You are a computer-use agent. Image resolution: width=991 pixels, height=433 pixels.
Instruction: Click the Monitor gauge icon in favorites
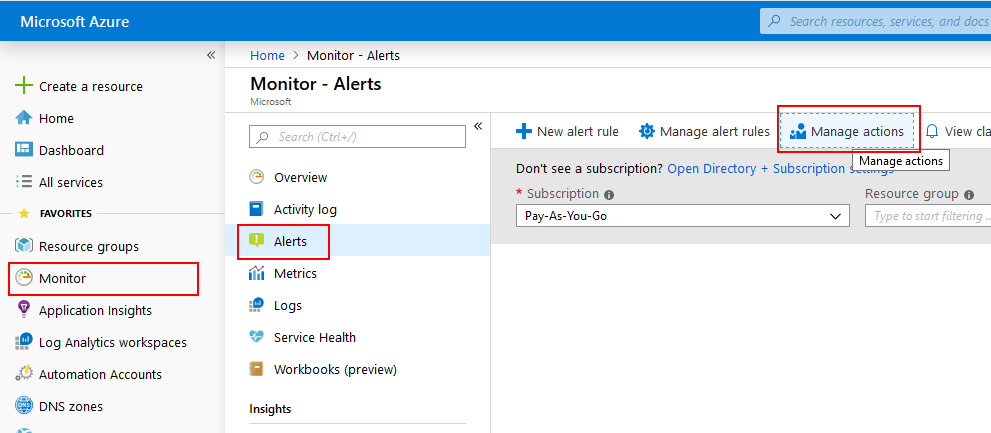point(23,278)
